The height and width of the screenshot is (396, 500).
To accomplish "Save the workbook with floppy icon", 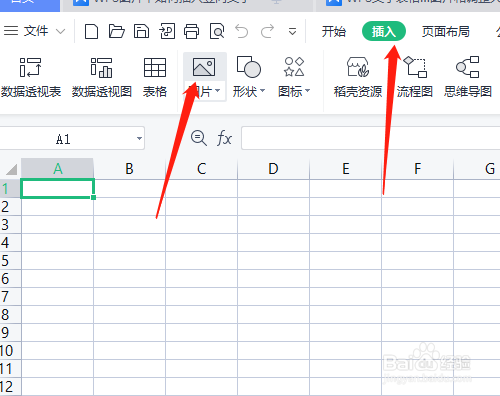I will 141,31.
